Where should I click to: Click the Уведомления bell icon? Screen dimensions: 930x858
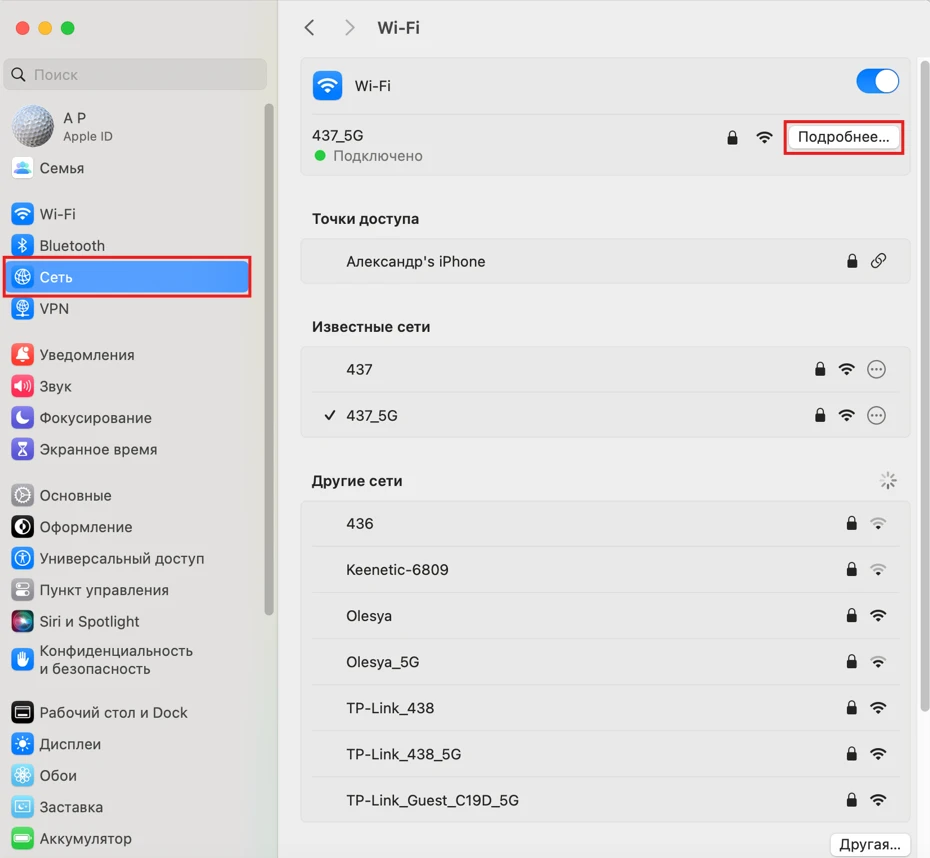(x=23, y=355)
